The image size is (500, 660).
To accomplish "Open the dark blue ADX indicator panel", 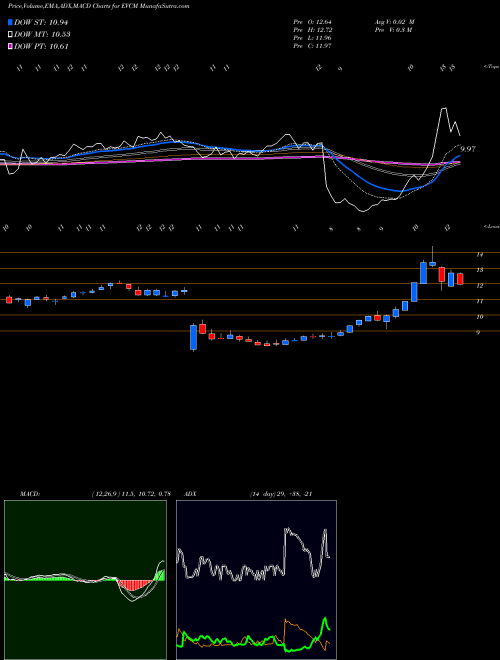I will (x=256, y=580).
